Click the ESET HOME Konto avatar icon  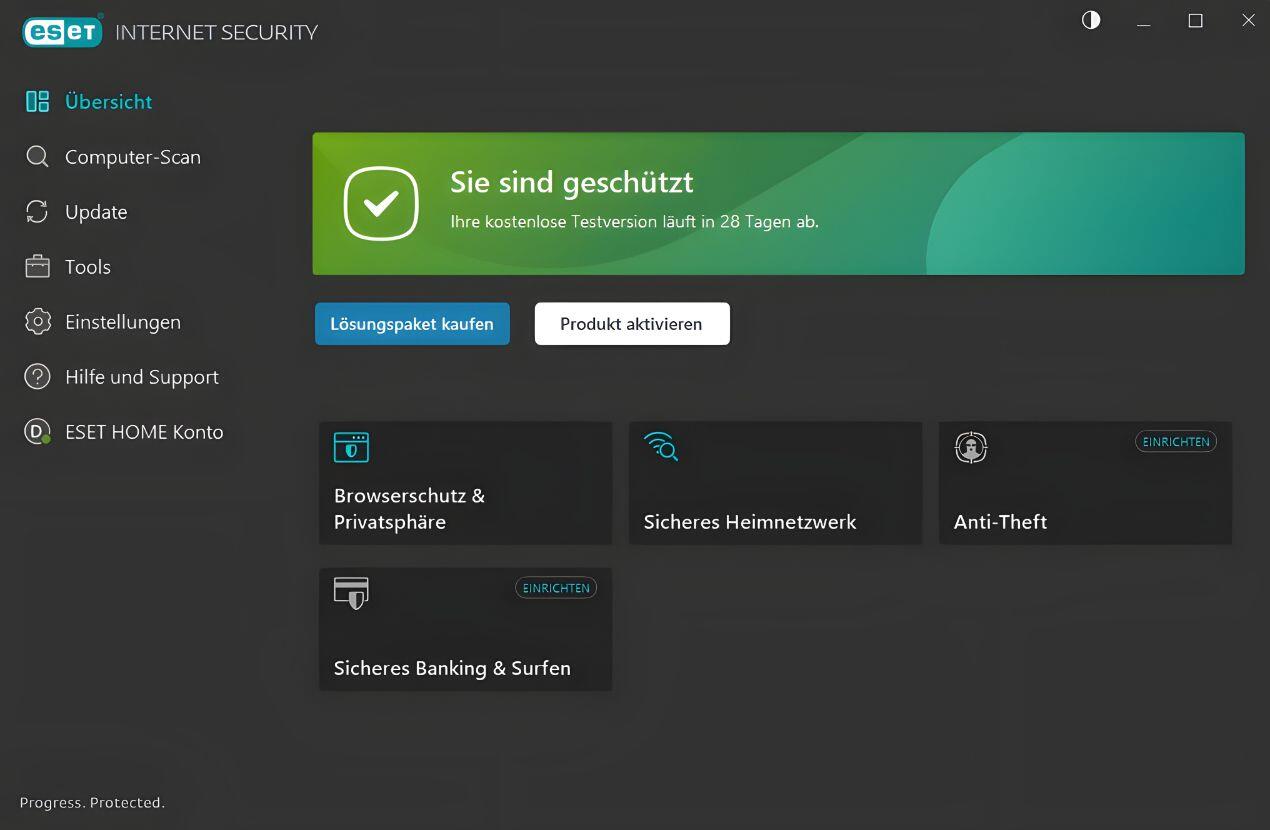(x=37, y=432)
